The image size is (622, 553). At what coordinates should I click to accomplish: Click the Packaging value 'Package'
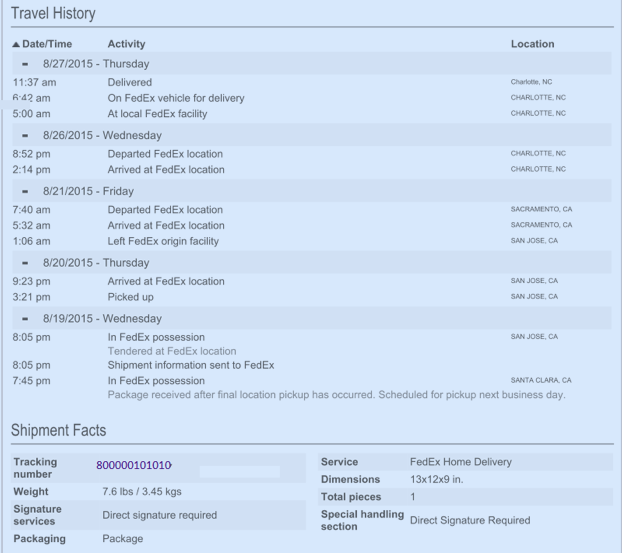coord(123,538)
